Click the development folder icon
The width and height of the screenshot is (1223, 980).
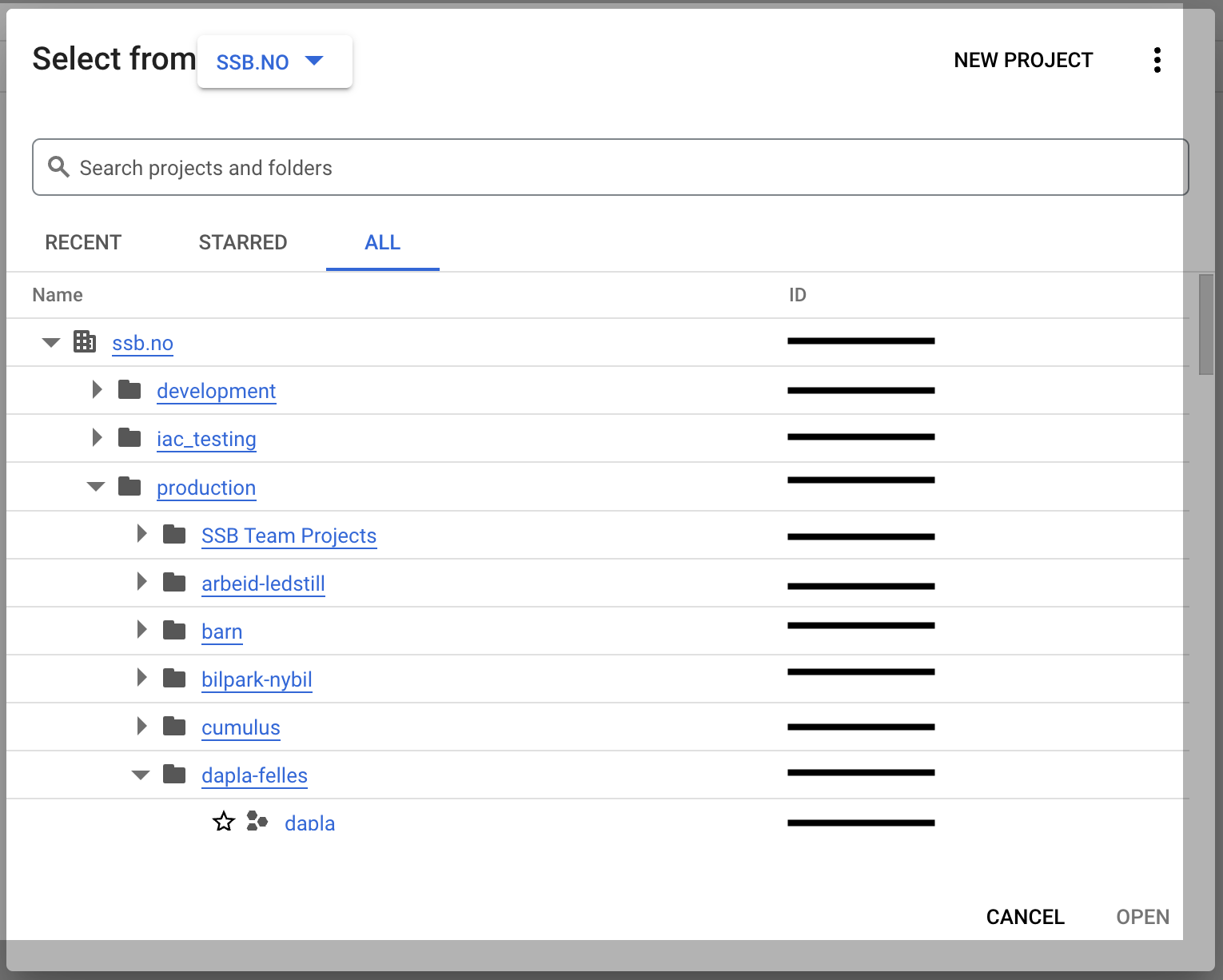[x=129, y=390]
